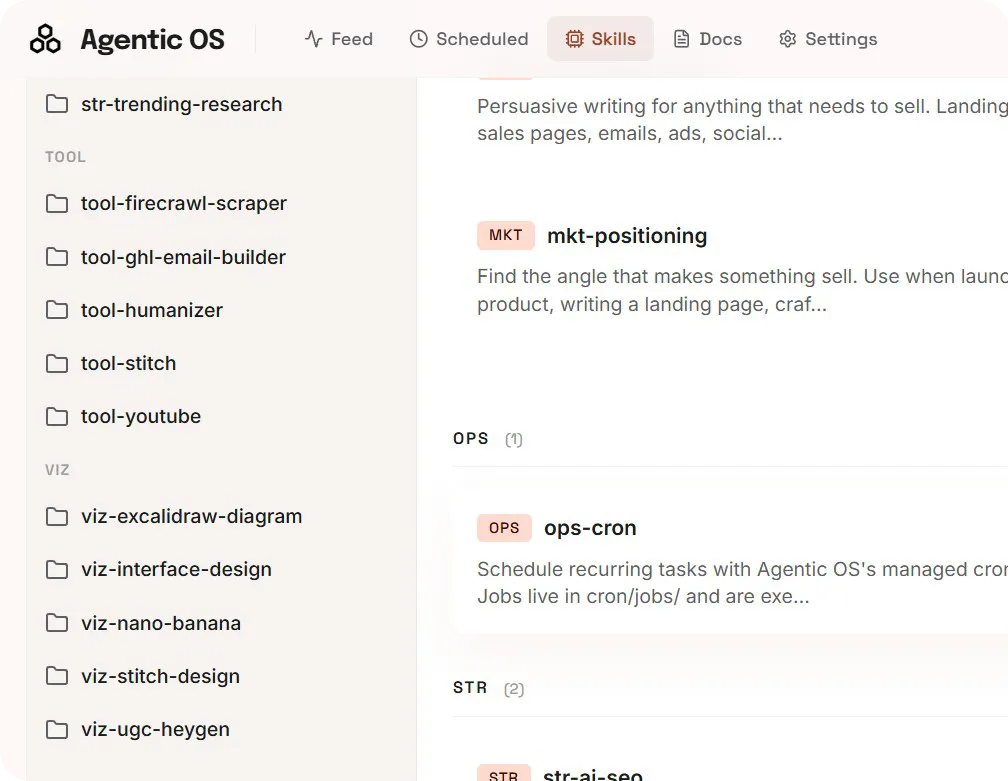This screenshot has height=781, width=1008.
Task: Click folder icon beside tool-stitch
Action: tap(57, 364)
